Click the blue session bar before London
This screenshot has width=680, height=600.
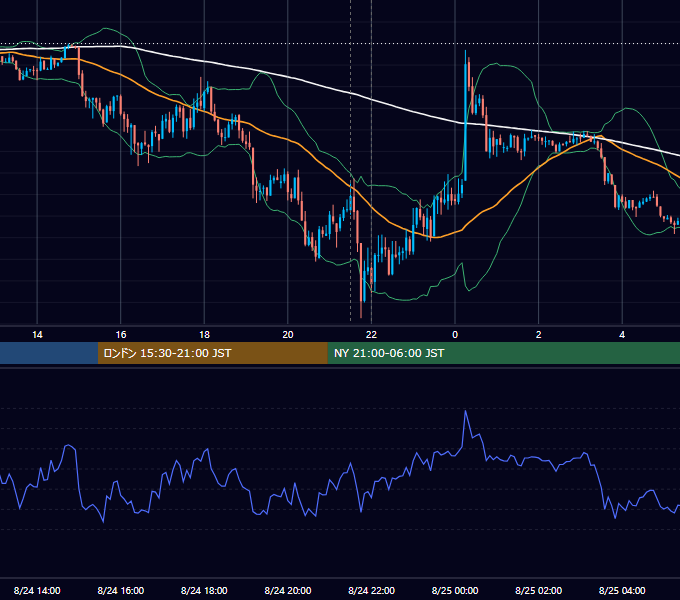click(49, 353)
